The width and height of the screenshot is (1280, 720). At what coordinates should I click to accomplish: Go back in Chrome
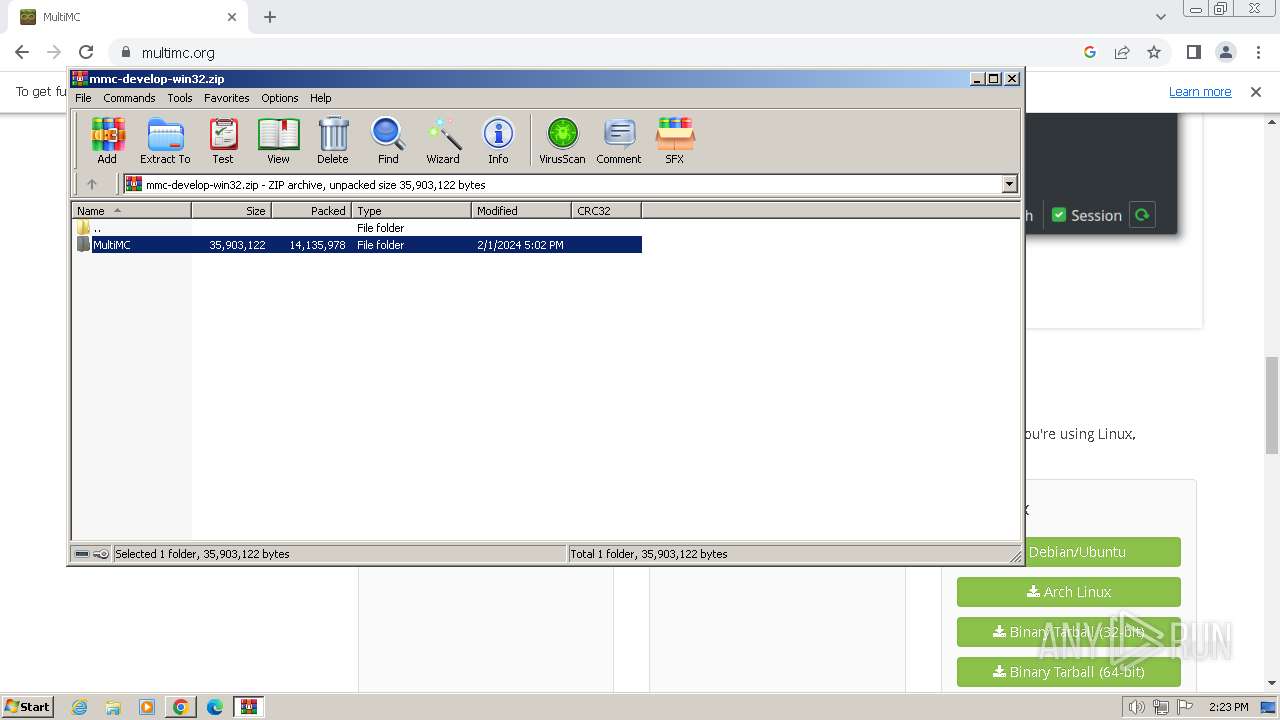(22, 52)
